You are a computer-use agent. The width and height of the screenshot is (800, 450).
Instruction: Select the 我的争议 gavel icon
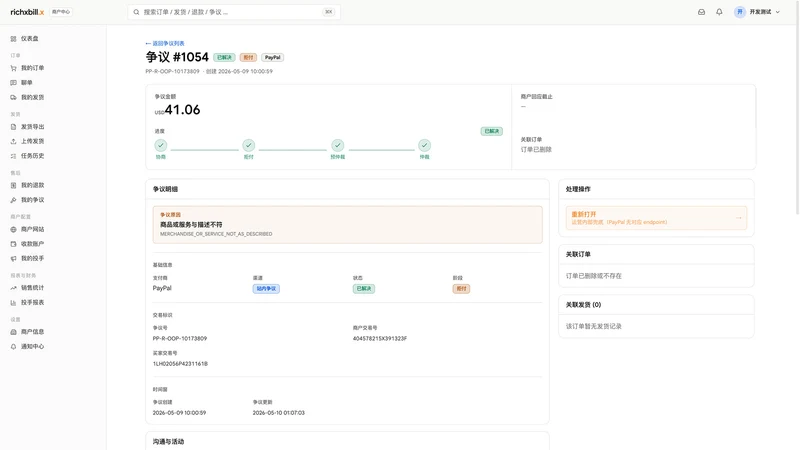(13, 200)
